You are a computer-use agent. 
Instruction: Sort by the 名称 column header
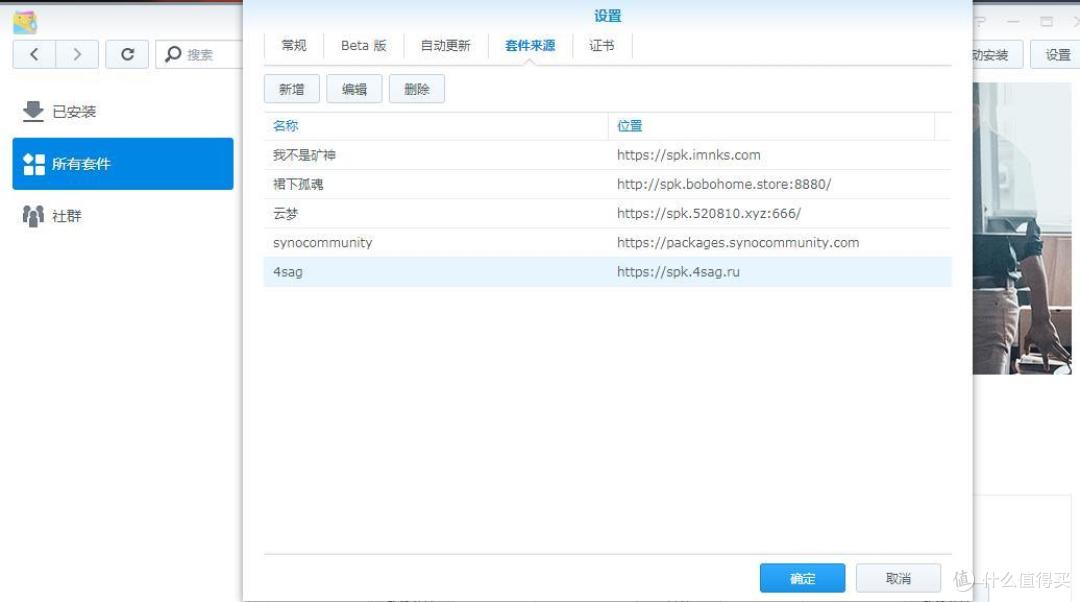[436, 126]
